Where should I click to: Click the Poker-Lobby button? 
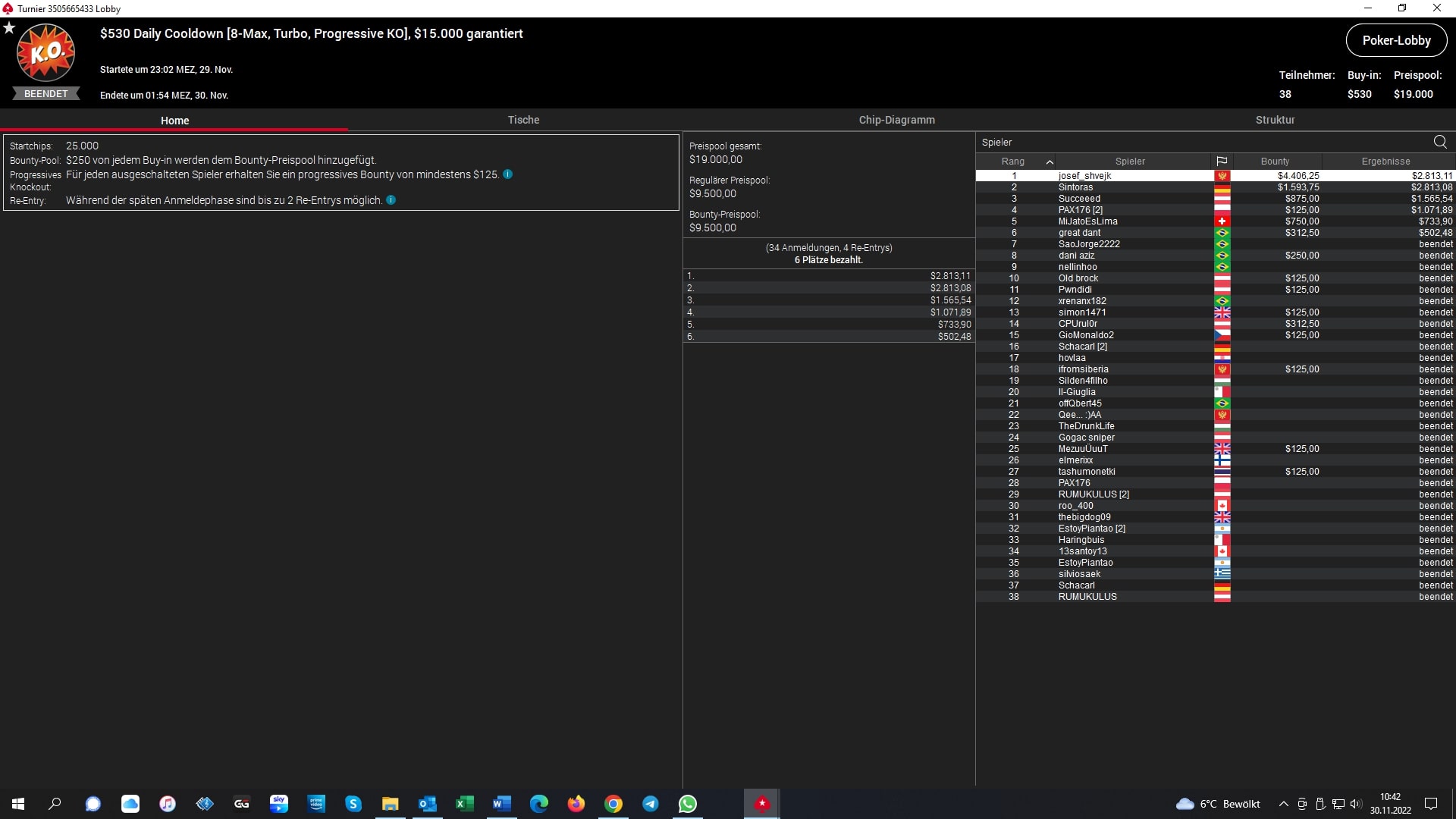click(1396, 41)
